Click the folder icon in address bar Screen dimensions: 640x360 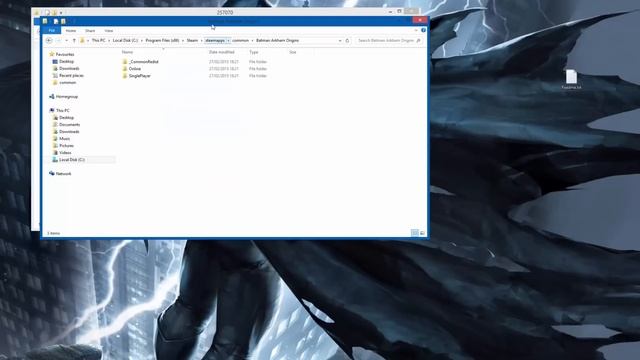(82, 40)
